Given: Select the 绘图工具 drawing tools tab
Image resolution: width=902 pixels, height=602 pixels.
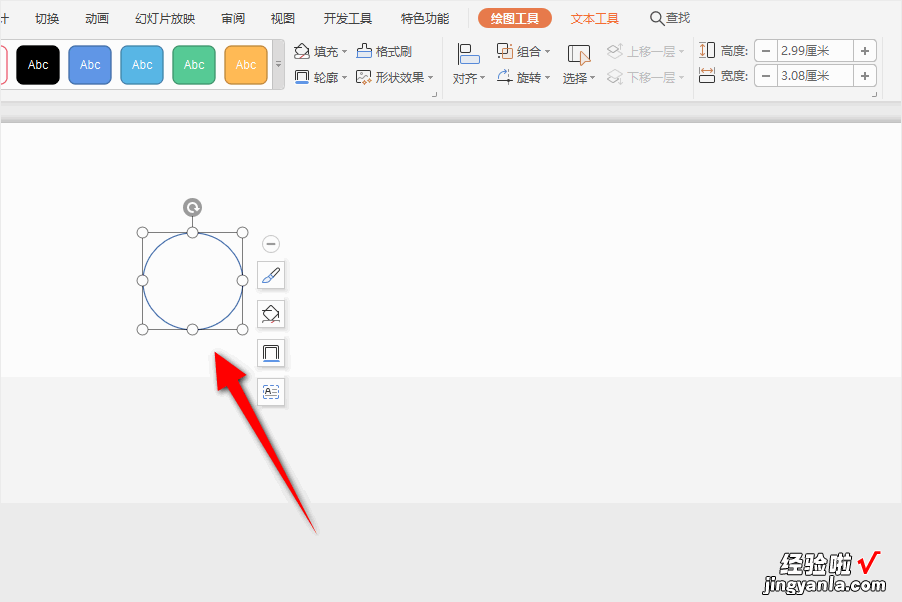Looking at the screenshot, I should pos(515,19).
